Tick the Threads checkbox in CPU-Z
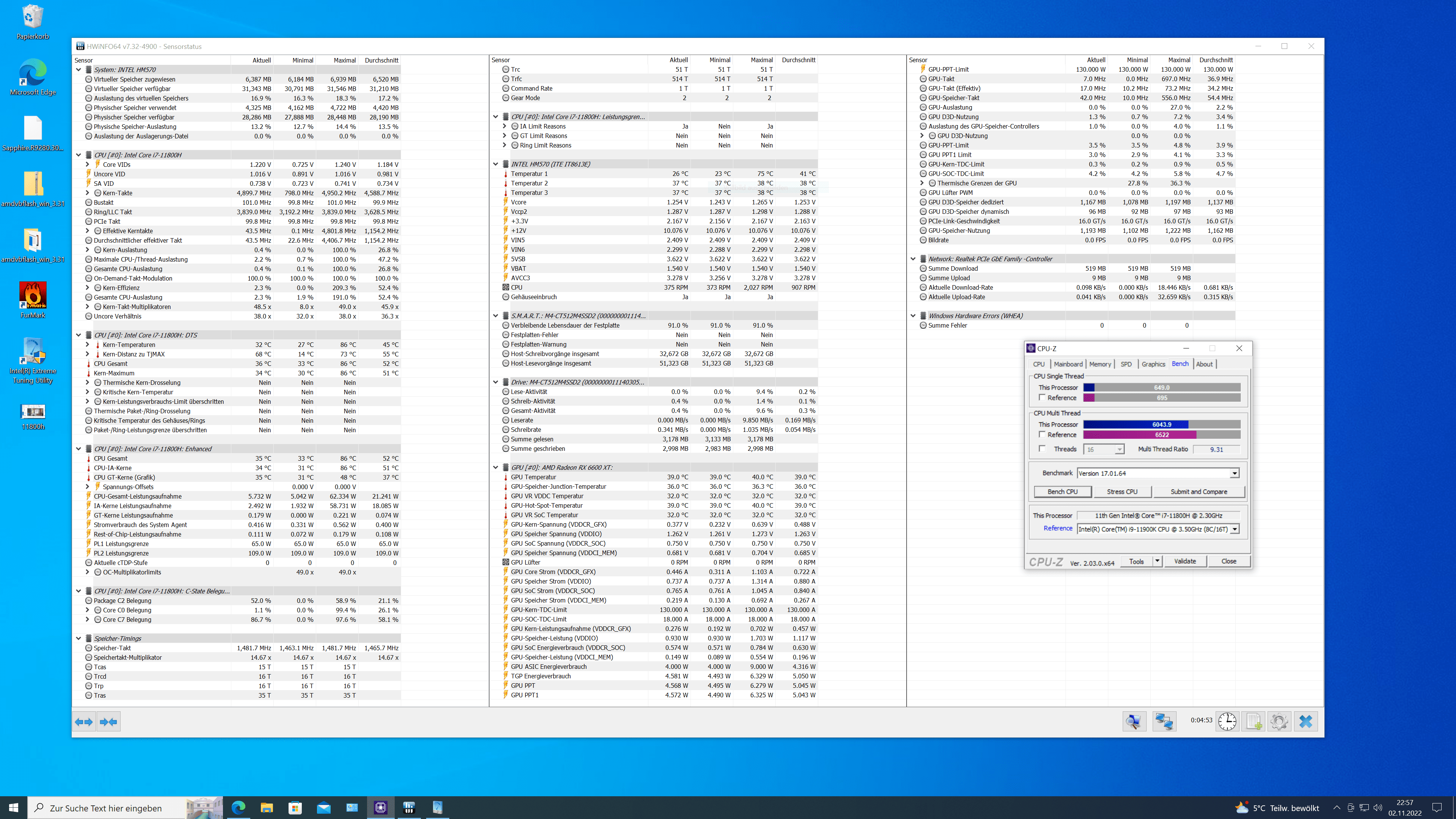1456x819 pixels. click(1042, 449)
